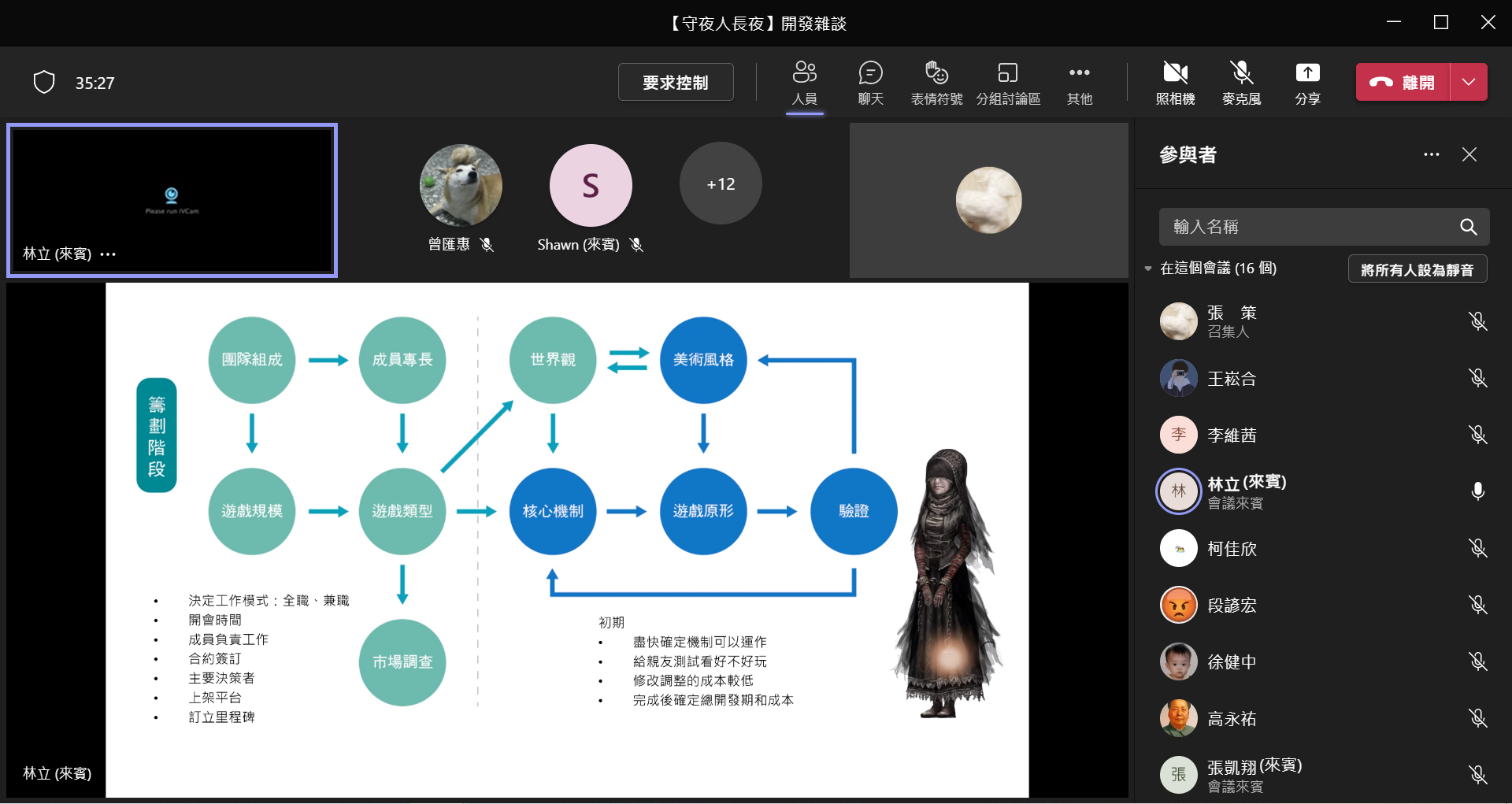Open more options in 參與者 panel header
This screenshot has height=804, width=1512.
click(1431, 154)
